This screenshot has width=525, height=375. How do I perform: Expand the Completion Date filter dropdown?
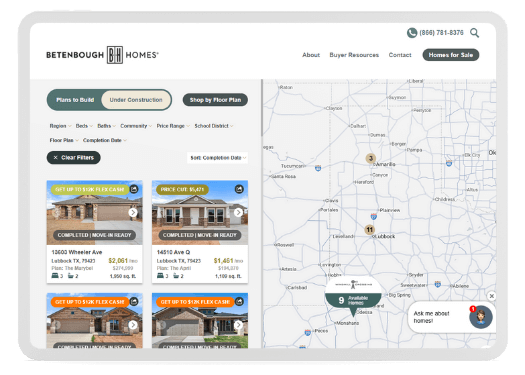105,140
